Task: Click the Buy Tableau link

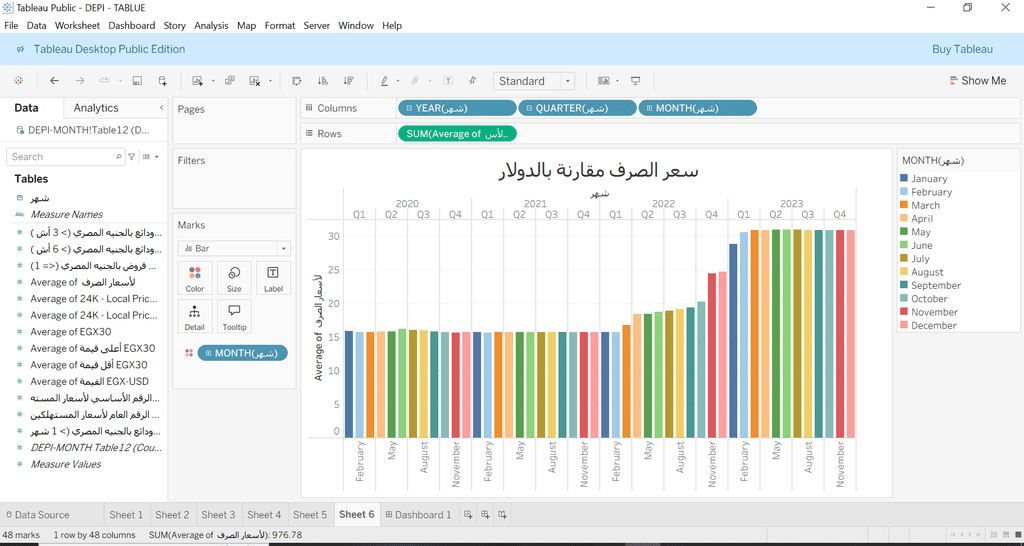Action: (x=962, y=49)
